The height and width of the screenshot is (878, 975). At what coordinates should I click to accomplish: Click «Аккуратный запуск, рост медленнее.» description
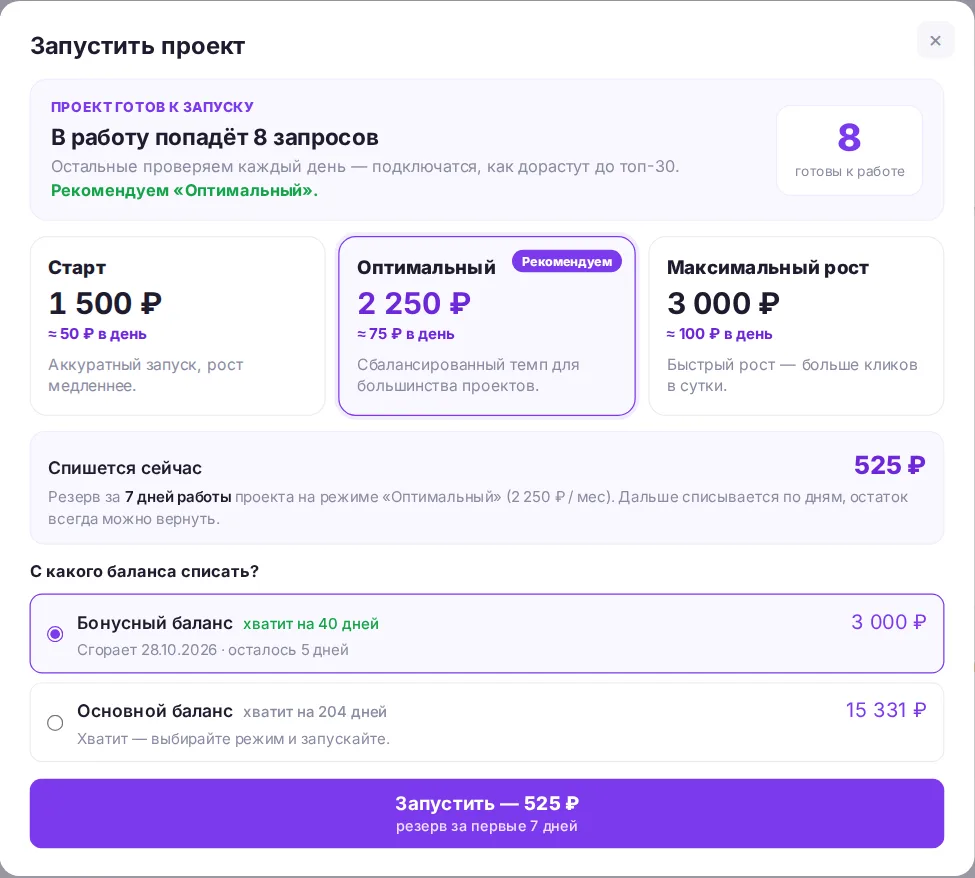146,375
